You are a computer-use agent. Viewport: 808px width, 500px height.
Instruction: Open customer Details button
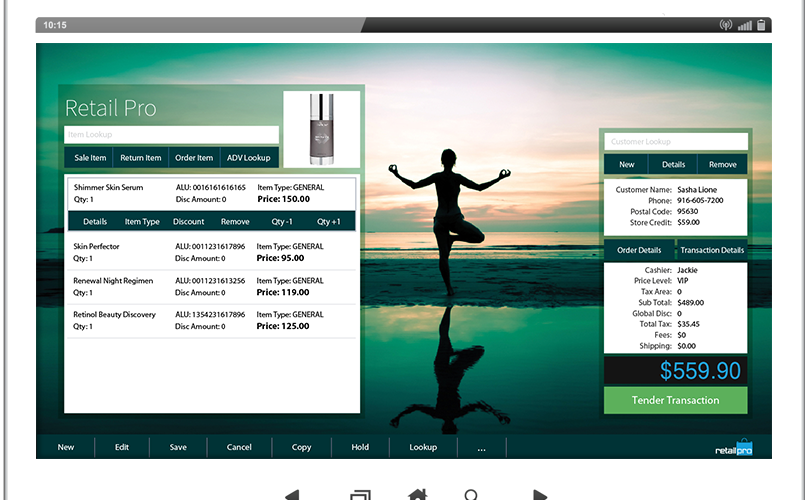(x=674, y=164)
